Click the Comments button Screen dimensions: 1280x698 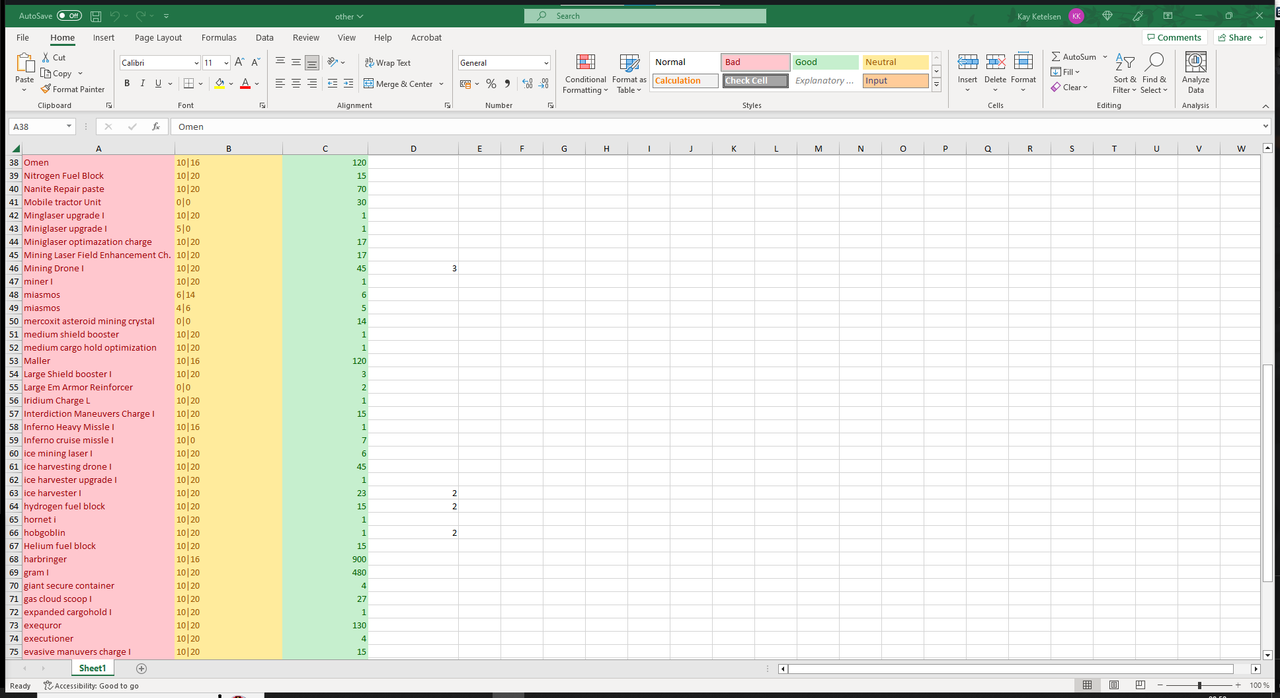pos(1173,38)
